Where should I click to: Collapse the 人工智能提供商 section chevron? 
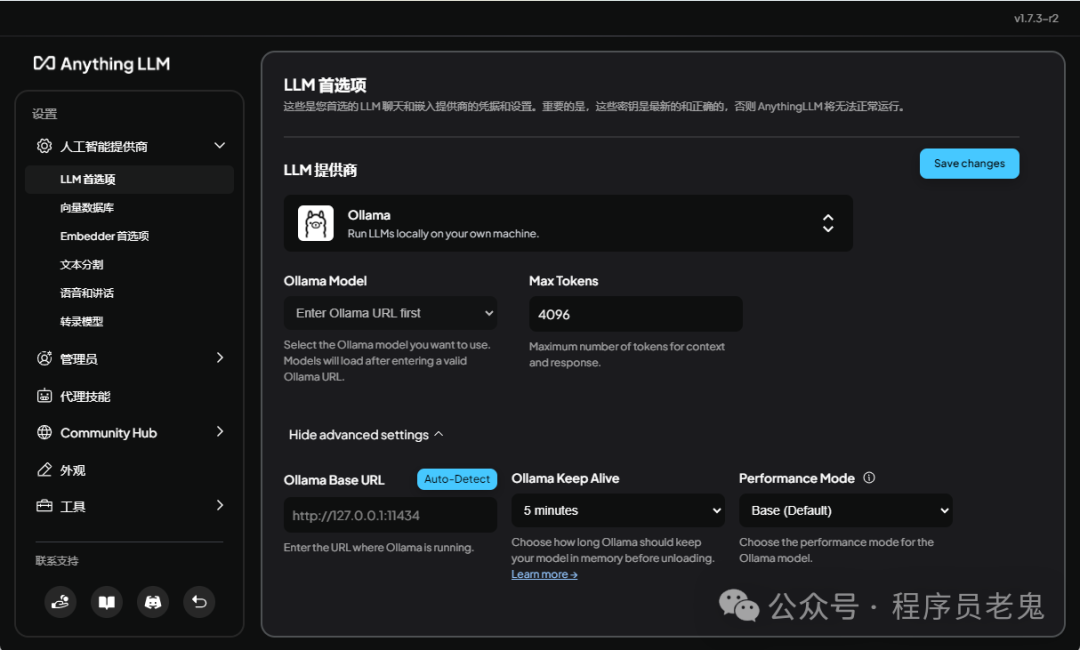click(x=220, y=145)
